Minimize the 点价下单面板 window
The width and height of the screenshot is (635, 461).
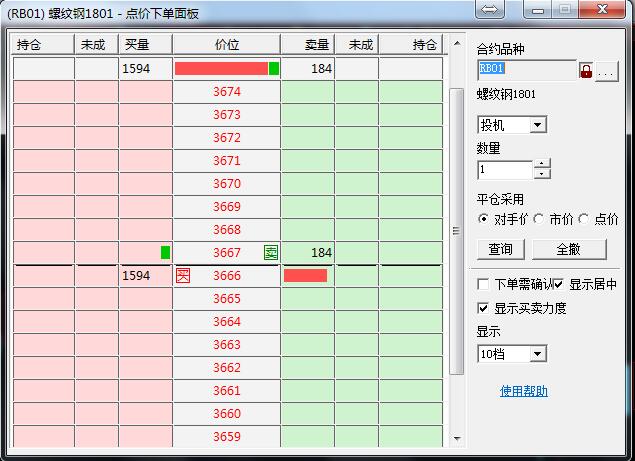pos(538,9)
